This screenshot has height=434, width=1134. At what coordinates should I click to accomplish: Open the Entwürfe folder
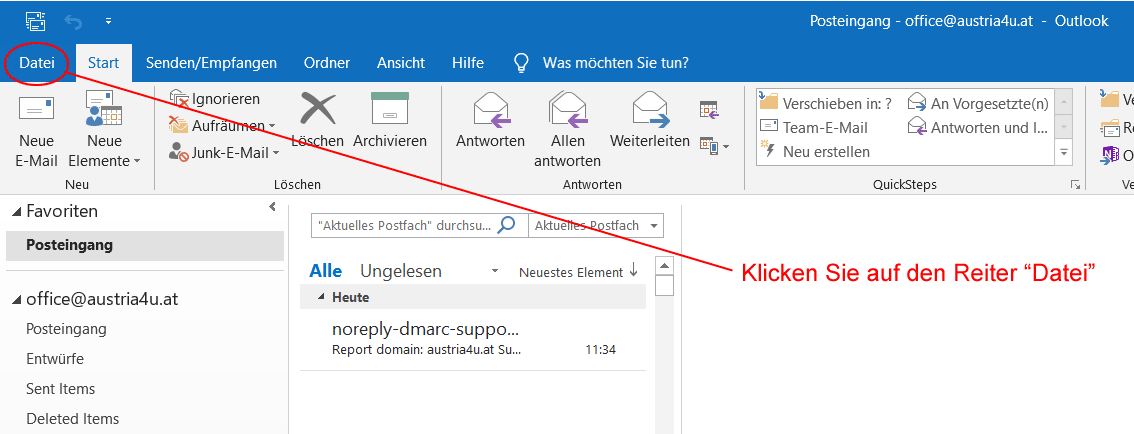pos(55,359)
